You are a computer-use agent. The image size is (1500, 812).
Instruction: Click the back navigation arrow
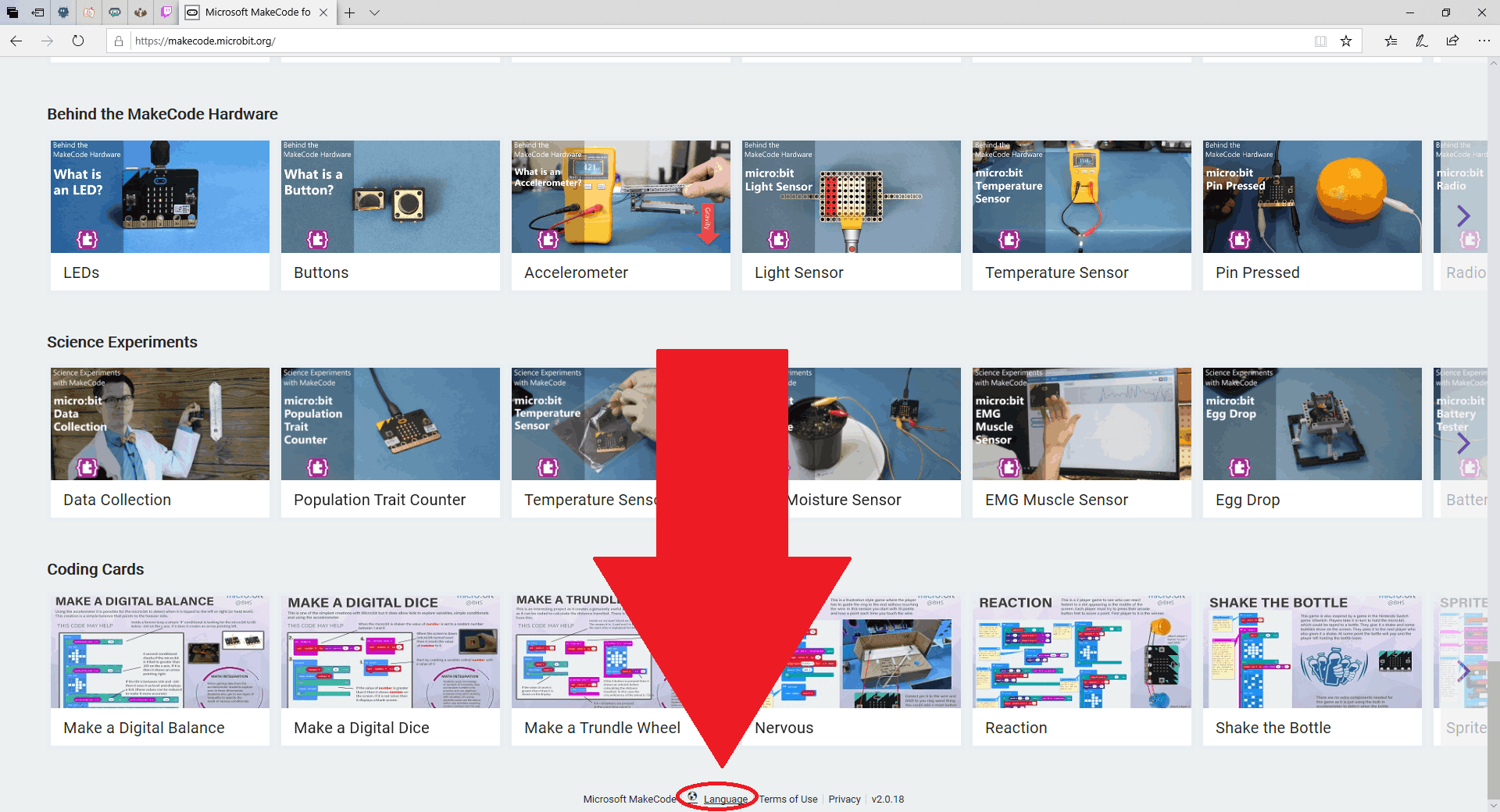[16, 41]
